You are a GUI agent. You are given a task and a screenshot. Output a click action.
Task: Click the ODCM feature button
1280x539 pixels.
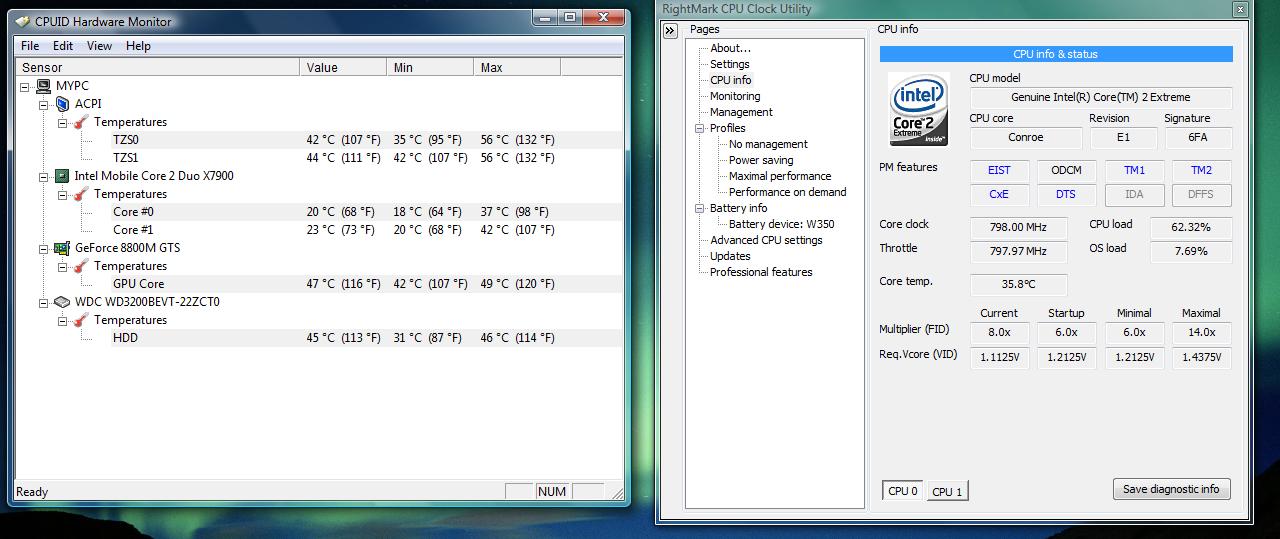[x=1066, y=170]
